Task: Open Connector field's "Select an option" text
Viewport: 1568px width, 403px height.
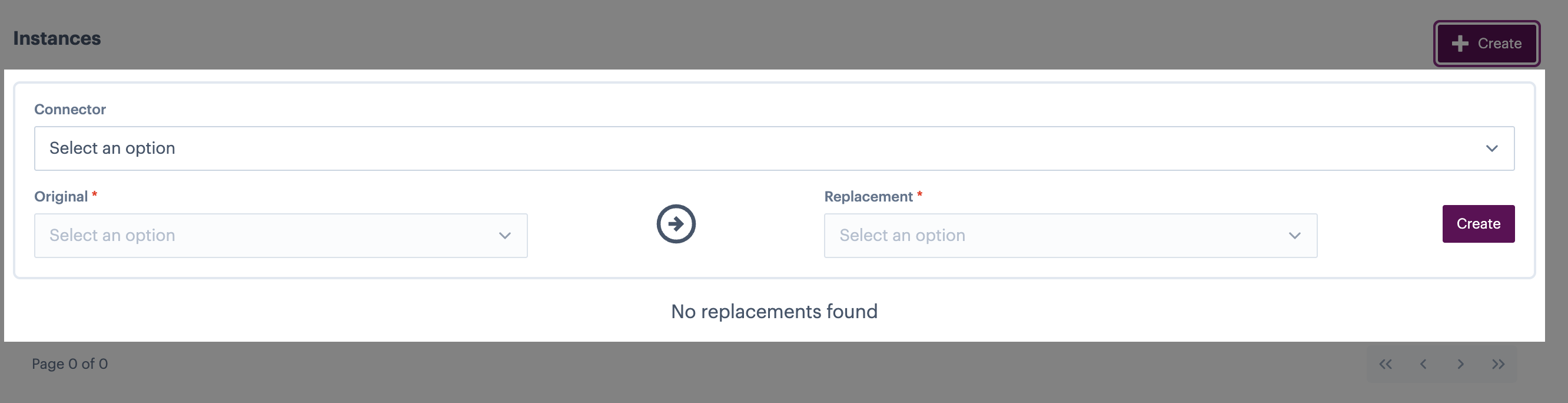Action: point(112,148)
